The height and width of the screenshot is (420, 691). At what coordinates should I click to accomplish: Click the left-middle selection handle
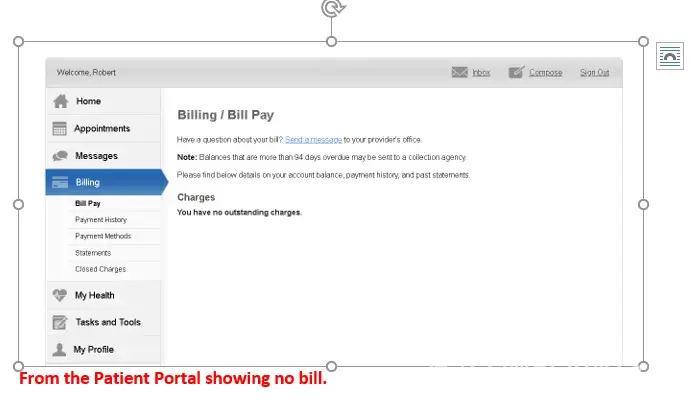(19, 204)
